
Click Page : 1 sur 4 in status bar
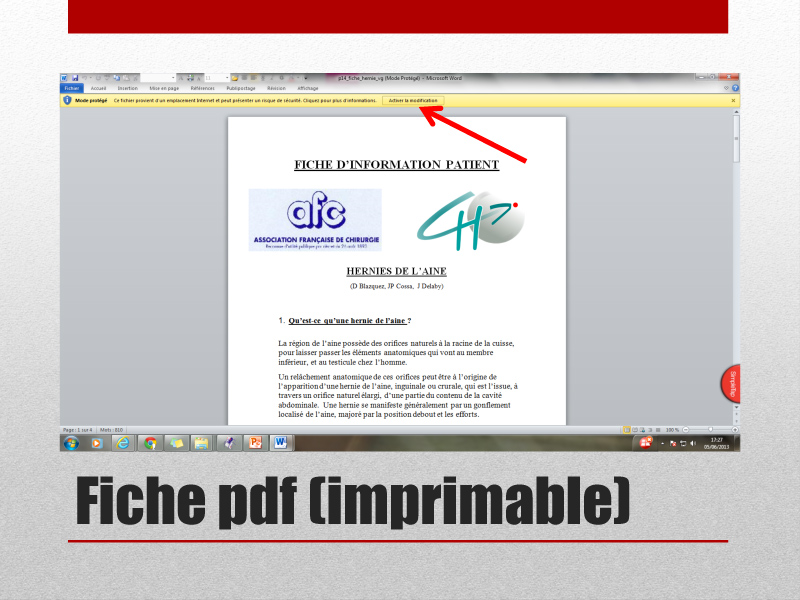click(78, 430)
